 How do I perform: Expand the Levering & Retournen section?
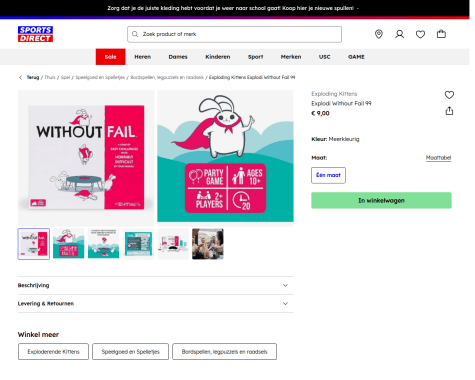coord(156,304)
